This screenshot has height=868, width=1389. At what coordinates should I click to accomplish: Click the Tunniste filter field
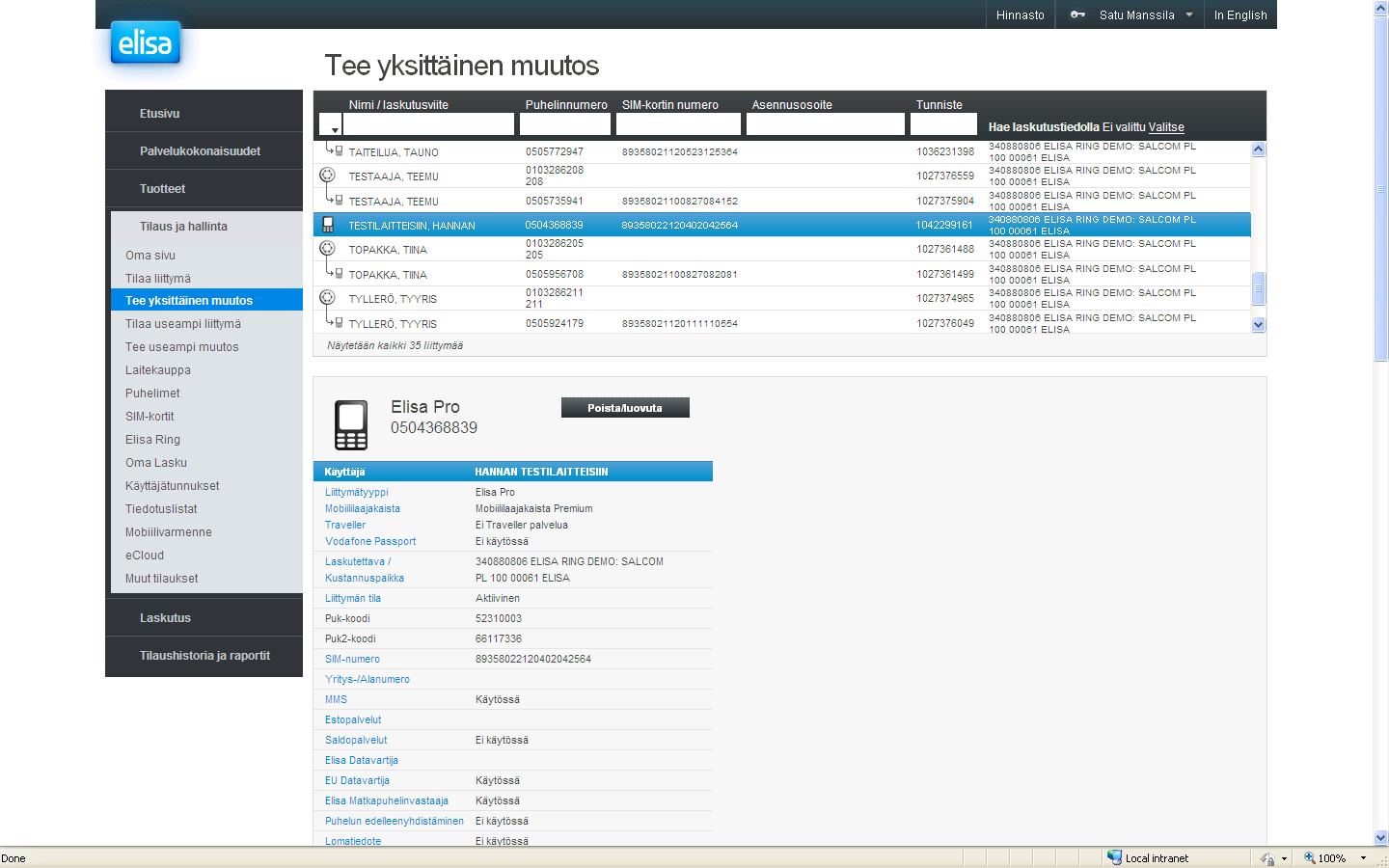point(943,124)
